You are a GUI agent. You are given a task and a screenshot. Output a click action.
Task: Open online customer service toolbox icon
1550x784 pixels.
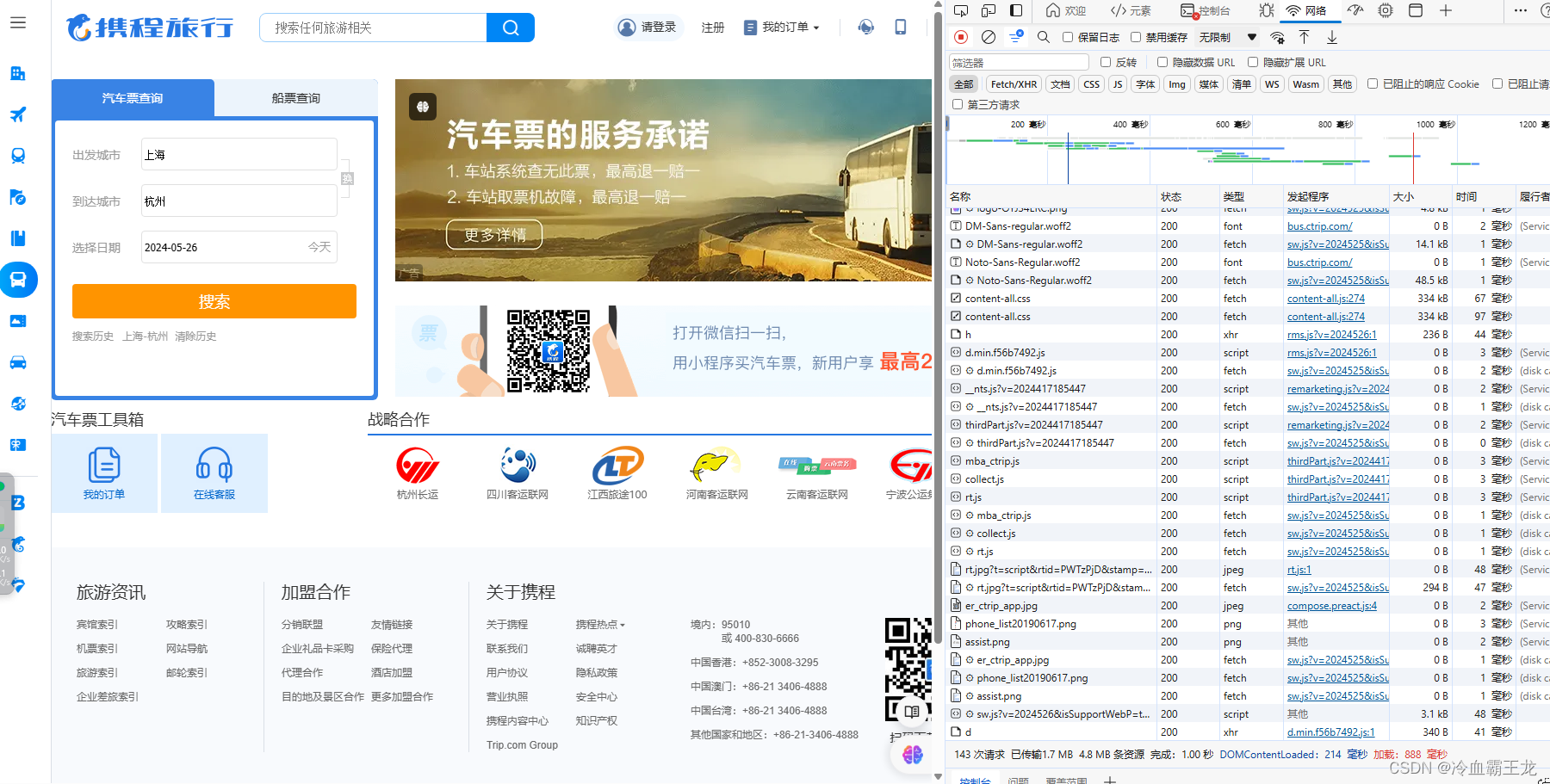coord(214,473)
